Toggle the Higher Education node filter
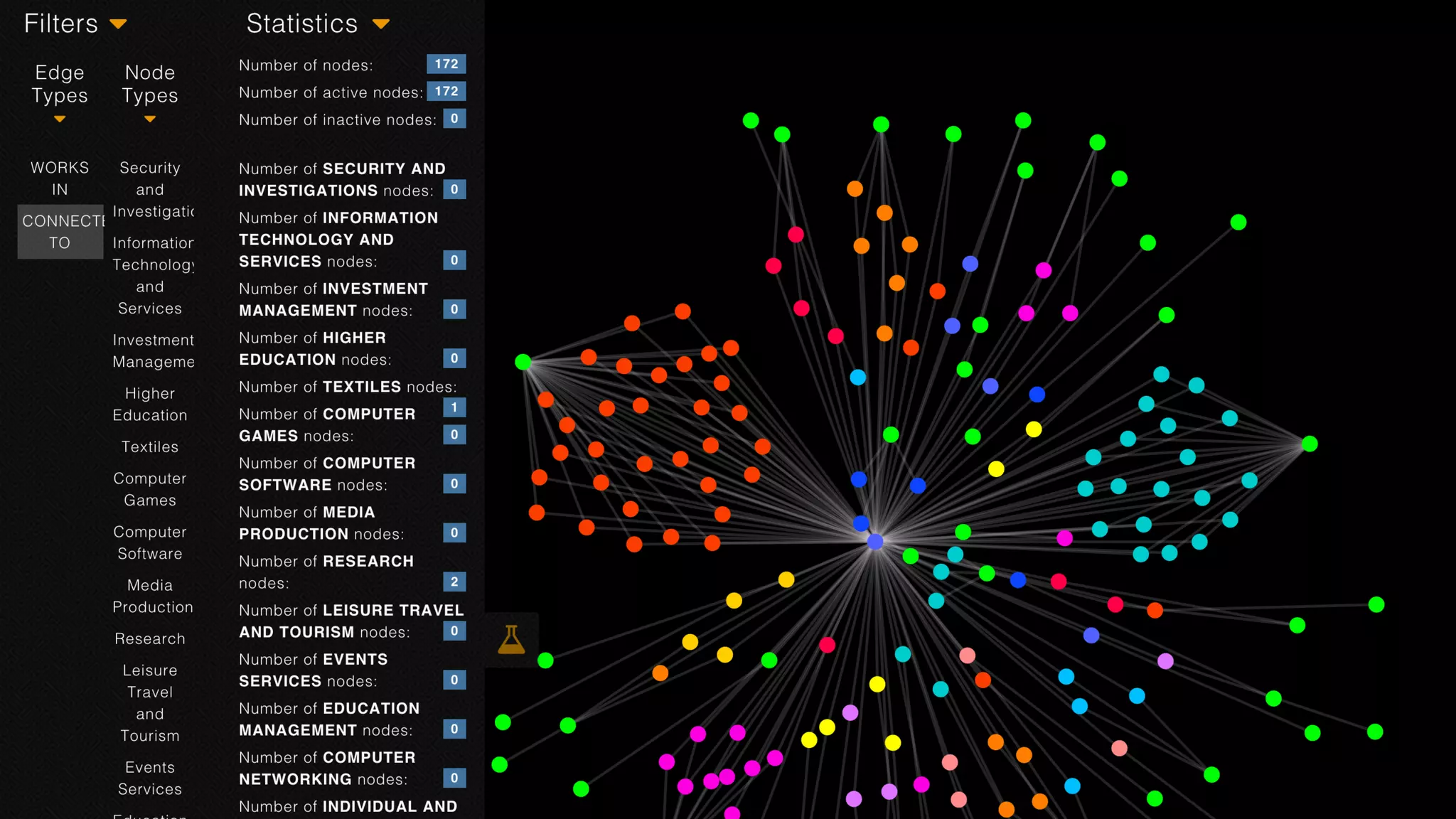This screenshot has width=1456, height=819. 149,405
